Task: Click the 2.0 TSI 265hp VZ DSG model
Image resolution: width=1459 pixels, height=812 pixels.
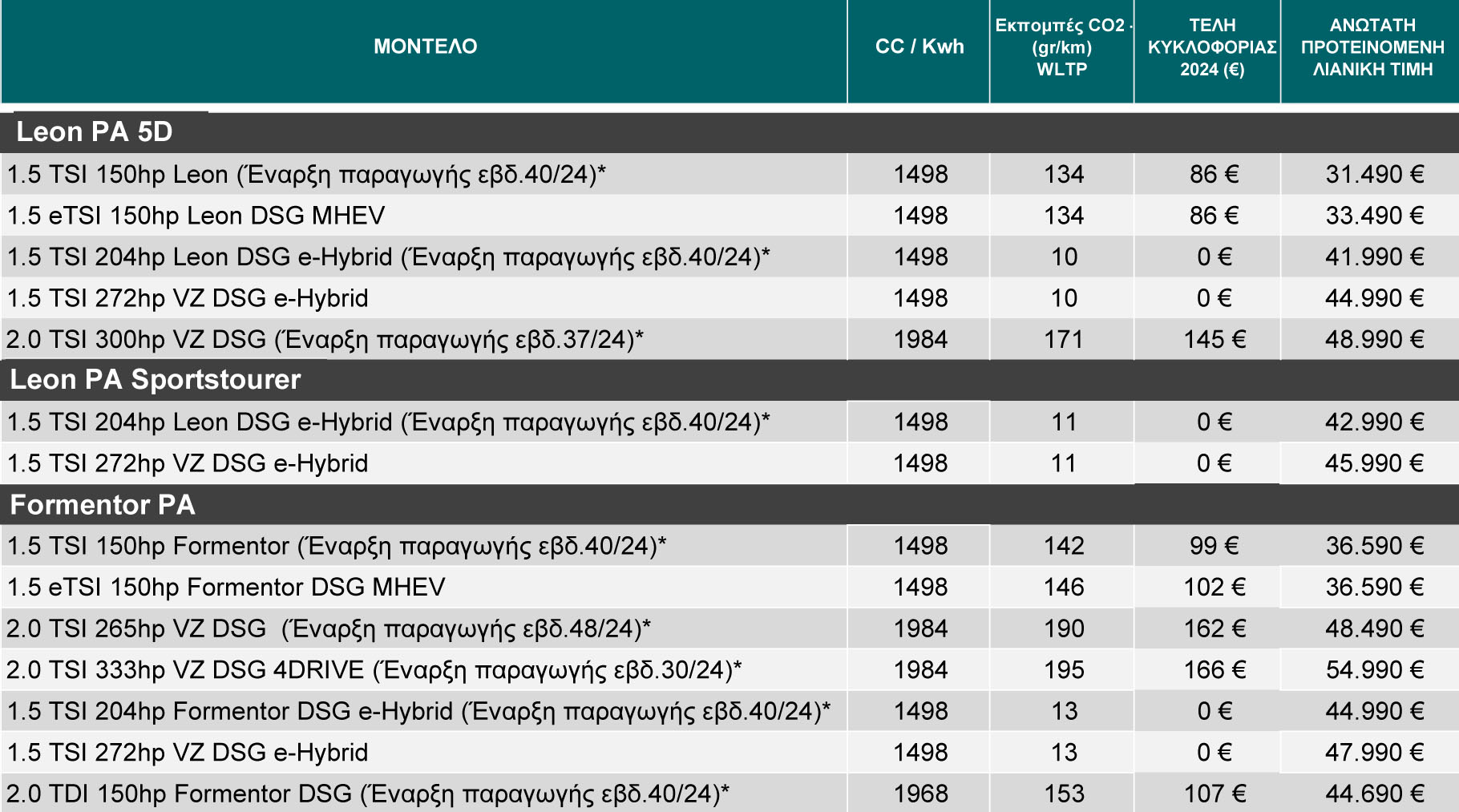Action: [x=328, y=628]
